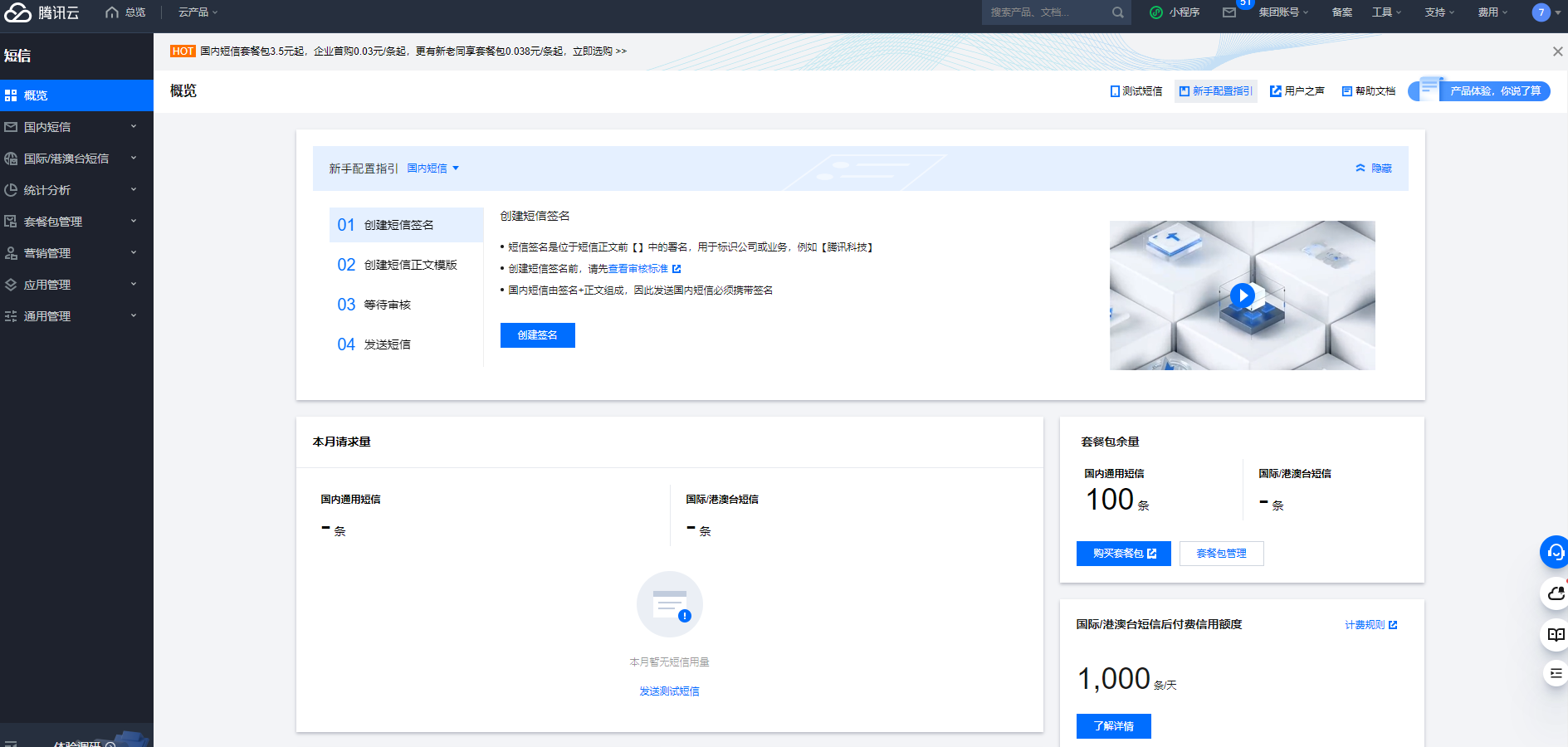This screenshot has width=1568, height=747.
Task: Click the cloud assistant floating icon
Action: point(1556,593)
